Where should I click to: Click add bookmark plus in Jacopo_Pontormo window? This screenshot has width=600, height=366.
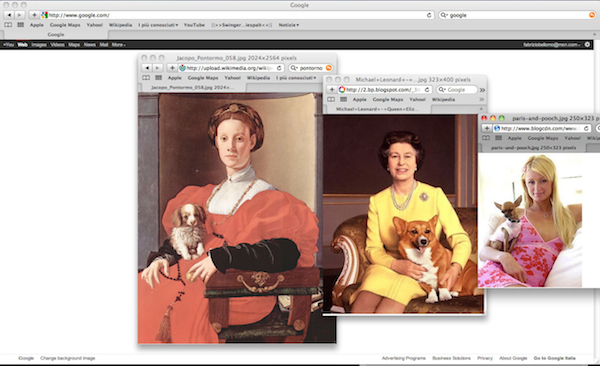tap(172, 68)
